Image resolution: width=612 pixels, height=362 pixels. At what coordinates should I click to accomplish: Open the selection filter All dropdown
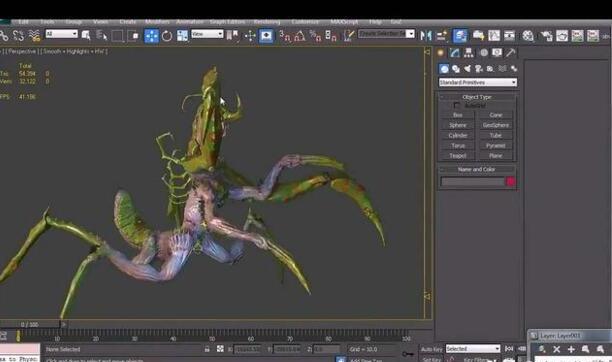pos(62,34)
